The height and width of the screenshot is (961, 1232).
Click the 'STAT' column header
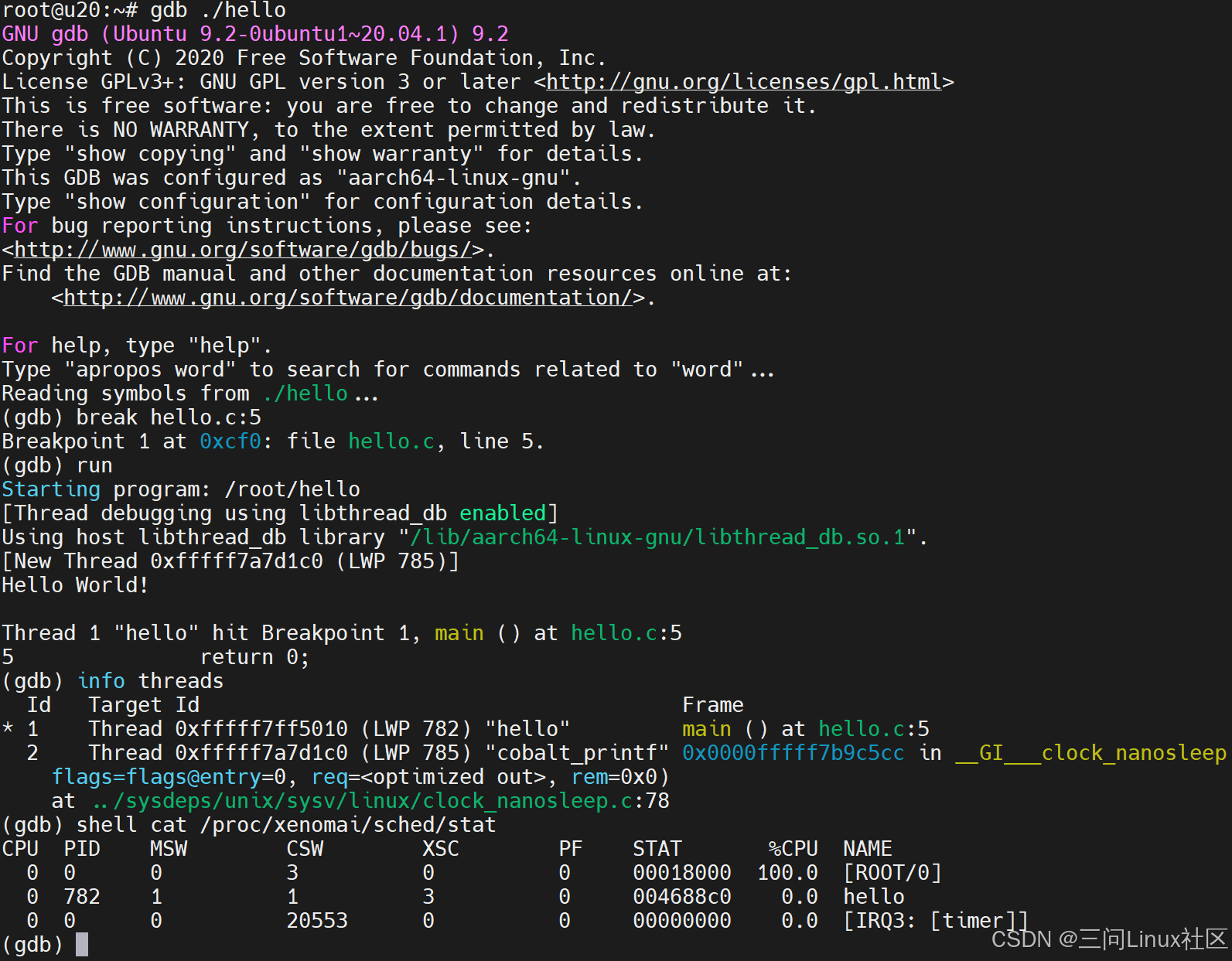click(657, 849)
